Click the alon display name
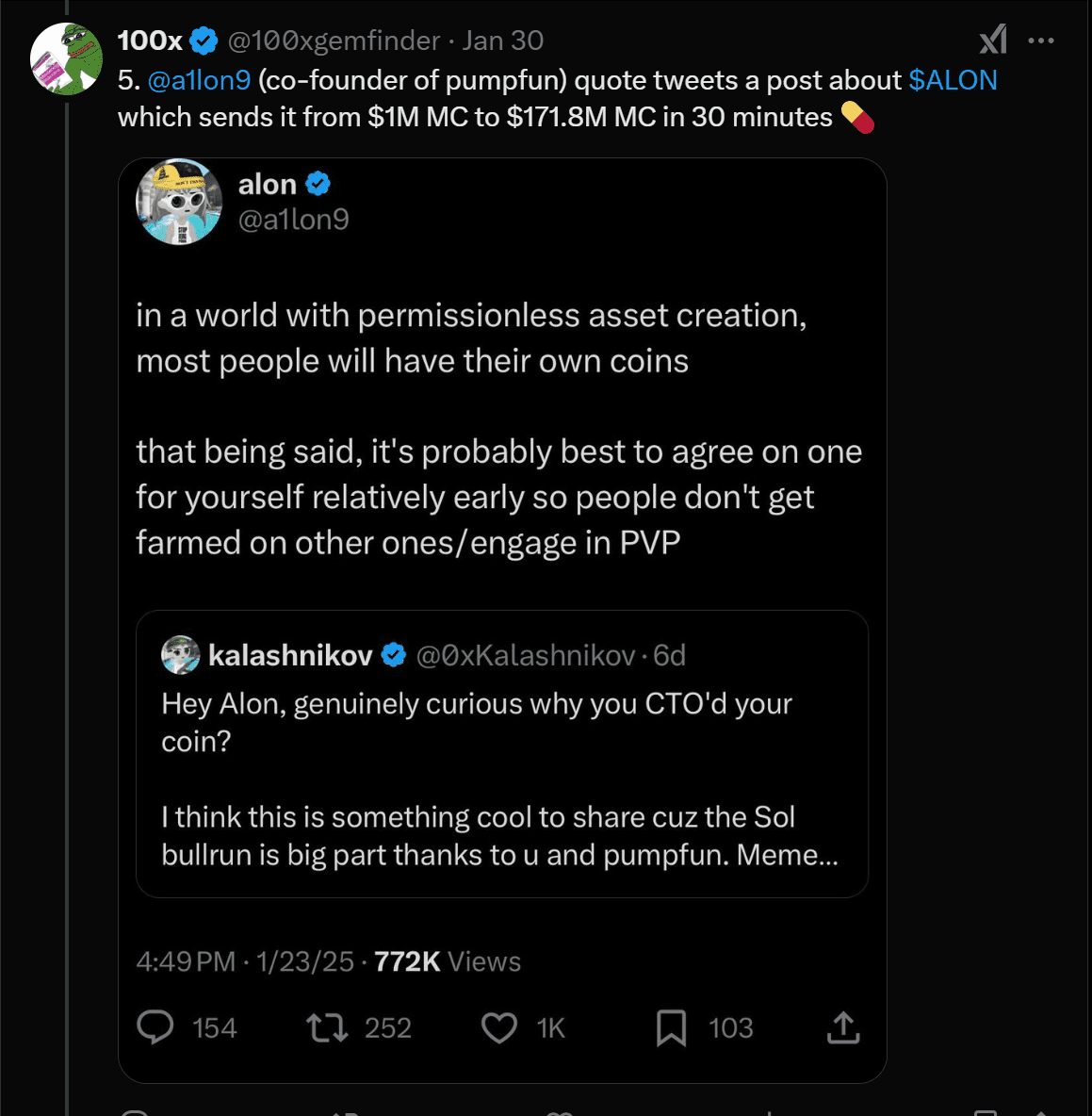Screen dimensions: 1092x1116 267,184
